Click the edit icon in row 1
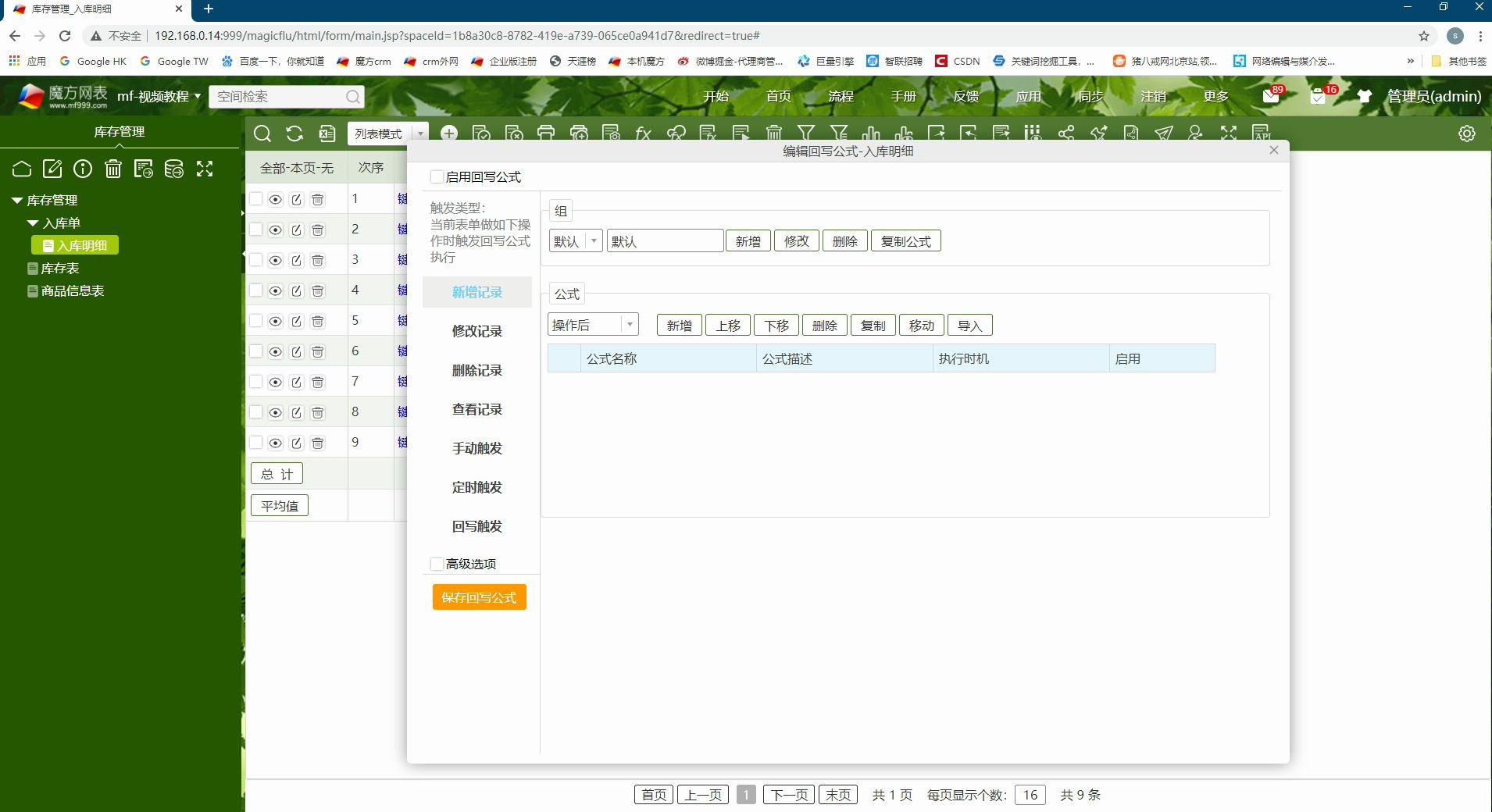The width and height of the screenshot is (1492, 812). pyautogui.click(x=296, y=199)
